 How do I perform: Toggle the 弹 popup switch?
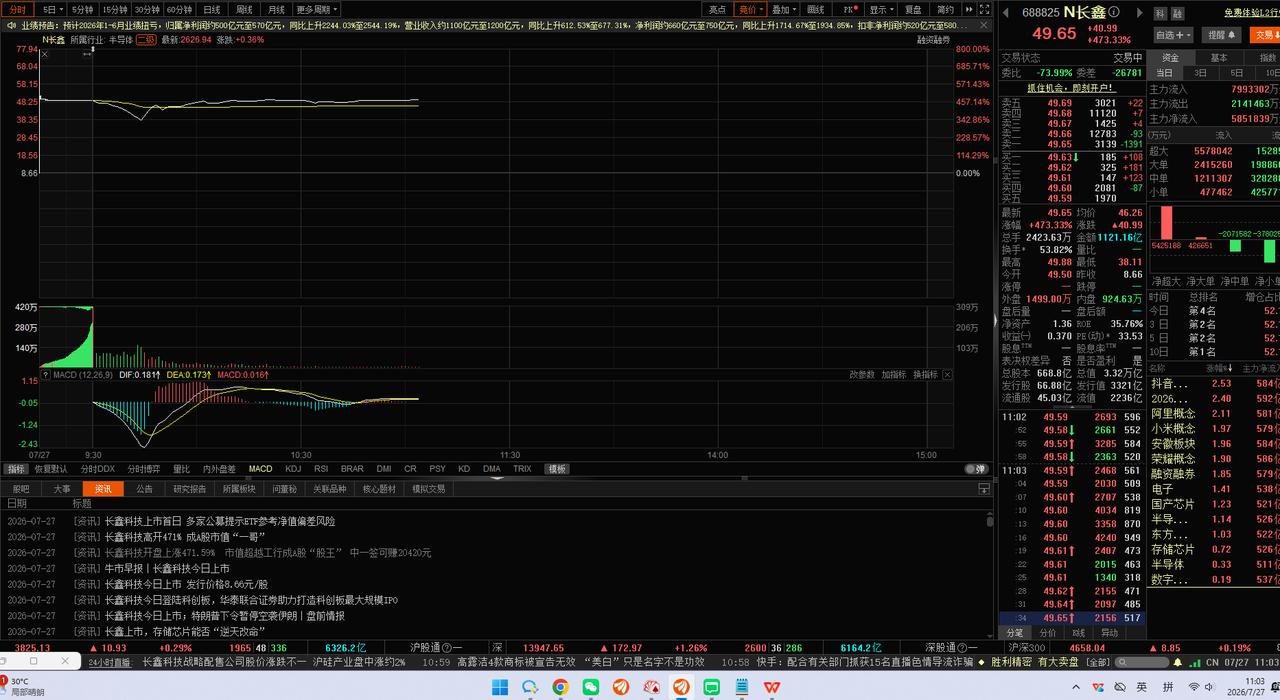pyautogui.click(x=976, y=469)
